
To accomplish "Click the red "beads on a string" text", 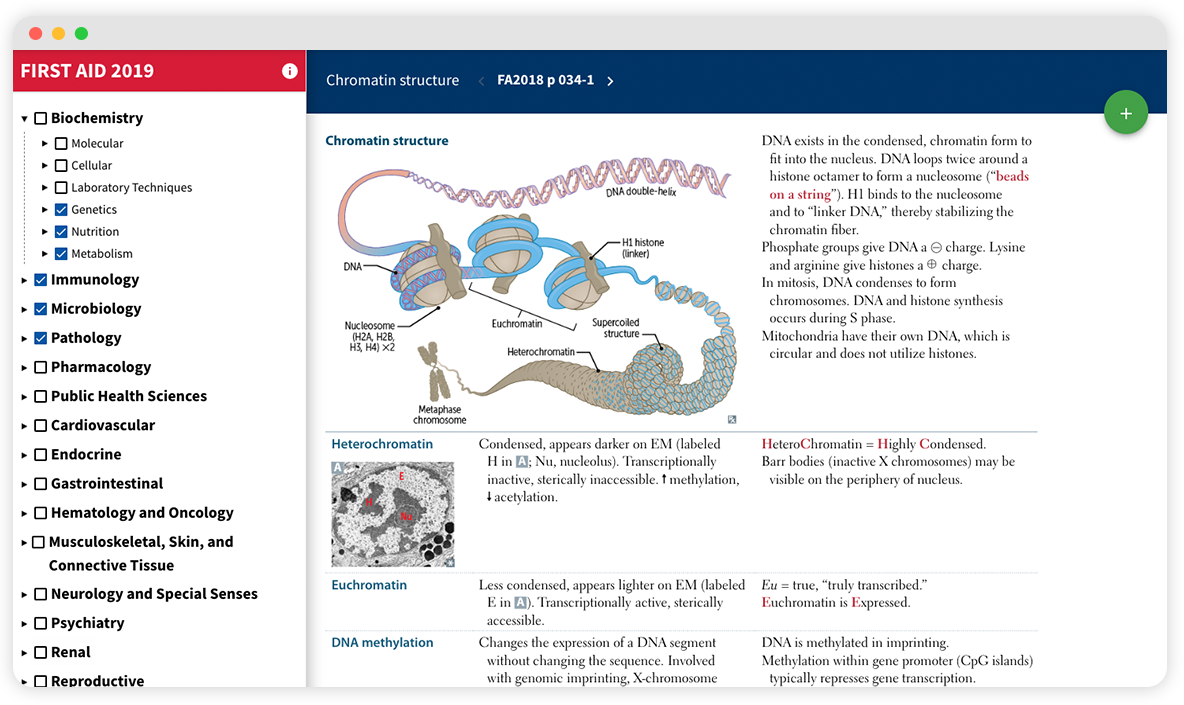I will click(899, 185).
